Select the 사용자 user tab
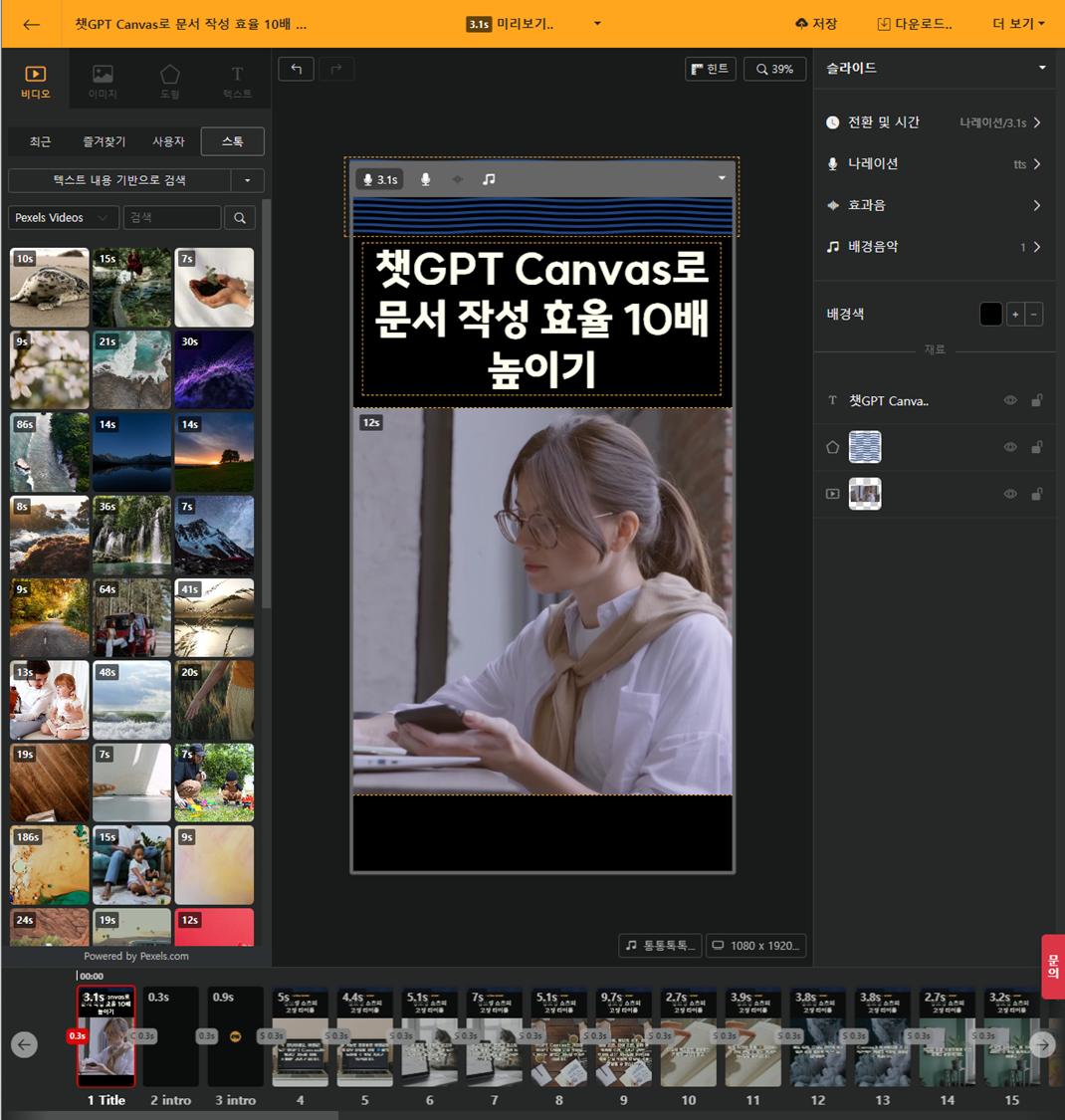This screenshot has height=1120, width=1065. [168, 141]
